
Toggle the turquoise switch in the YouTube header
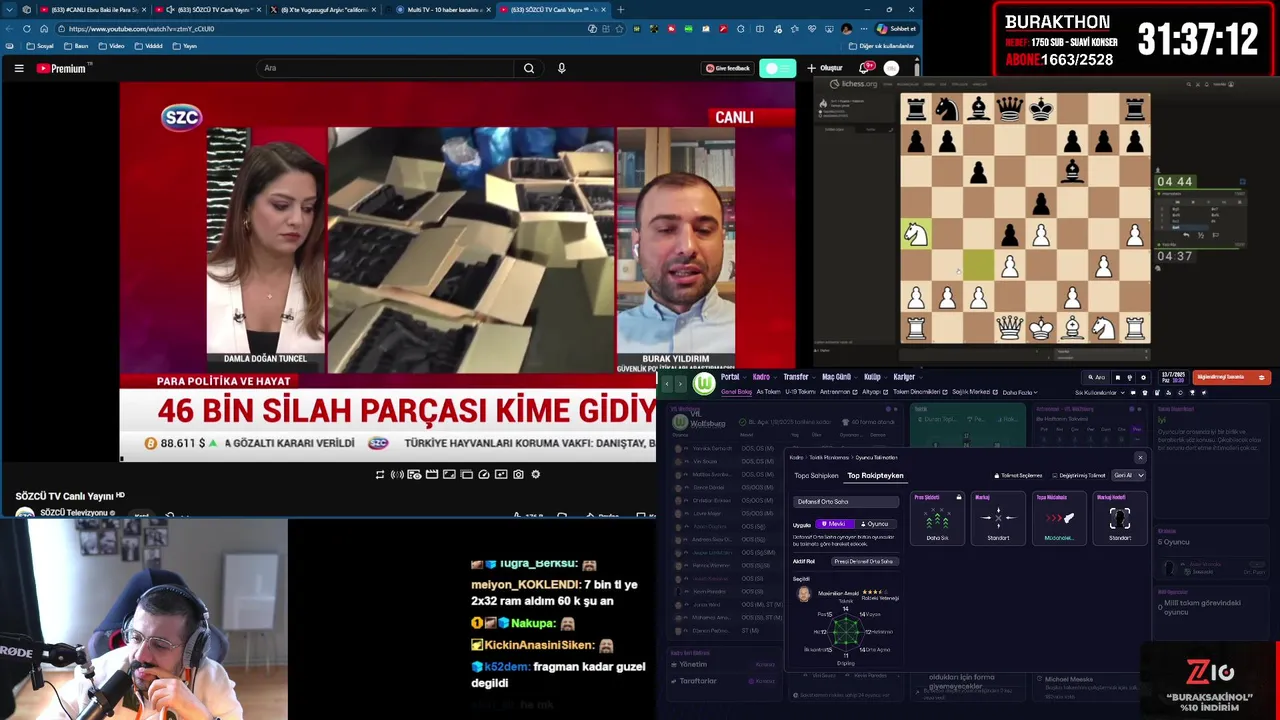click(777, 68)
